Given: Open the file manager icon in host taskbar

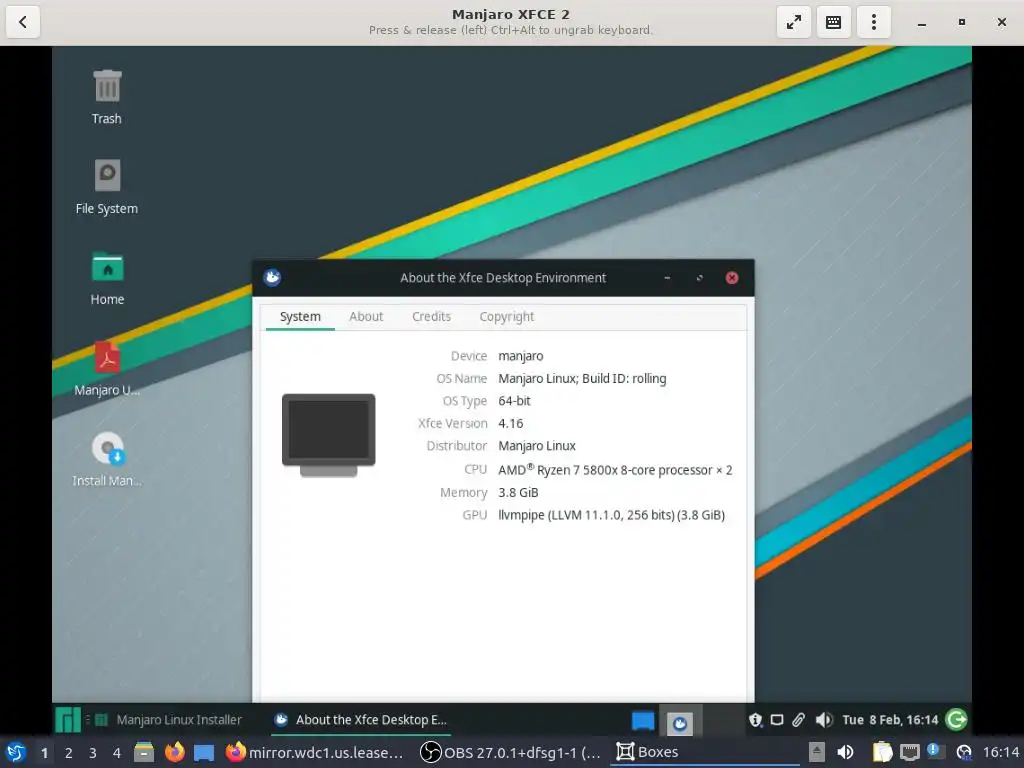Looking at the screenshot, I should point(144,752).
